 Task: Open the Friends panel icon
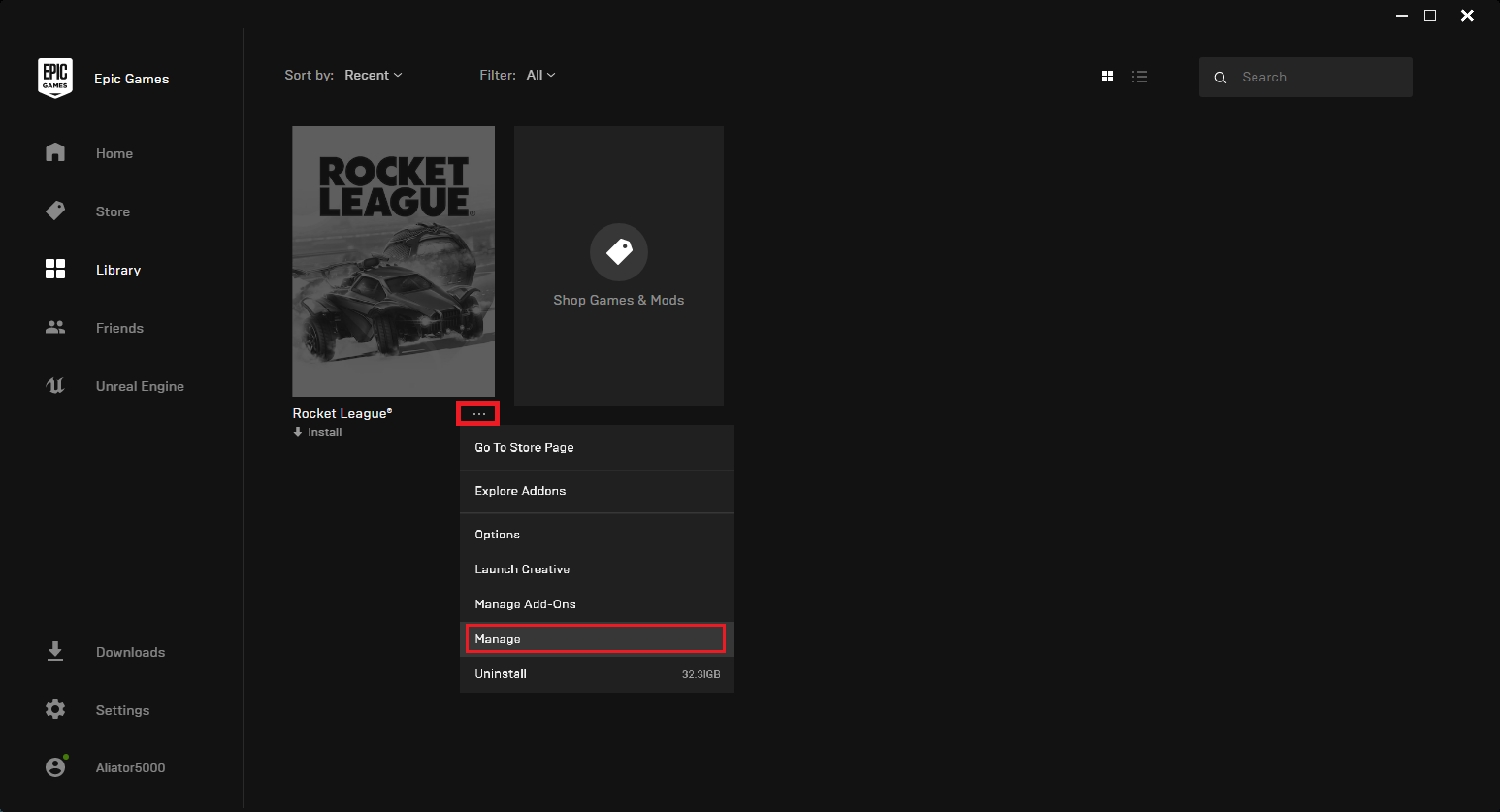tap(55, 327)
